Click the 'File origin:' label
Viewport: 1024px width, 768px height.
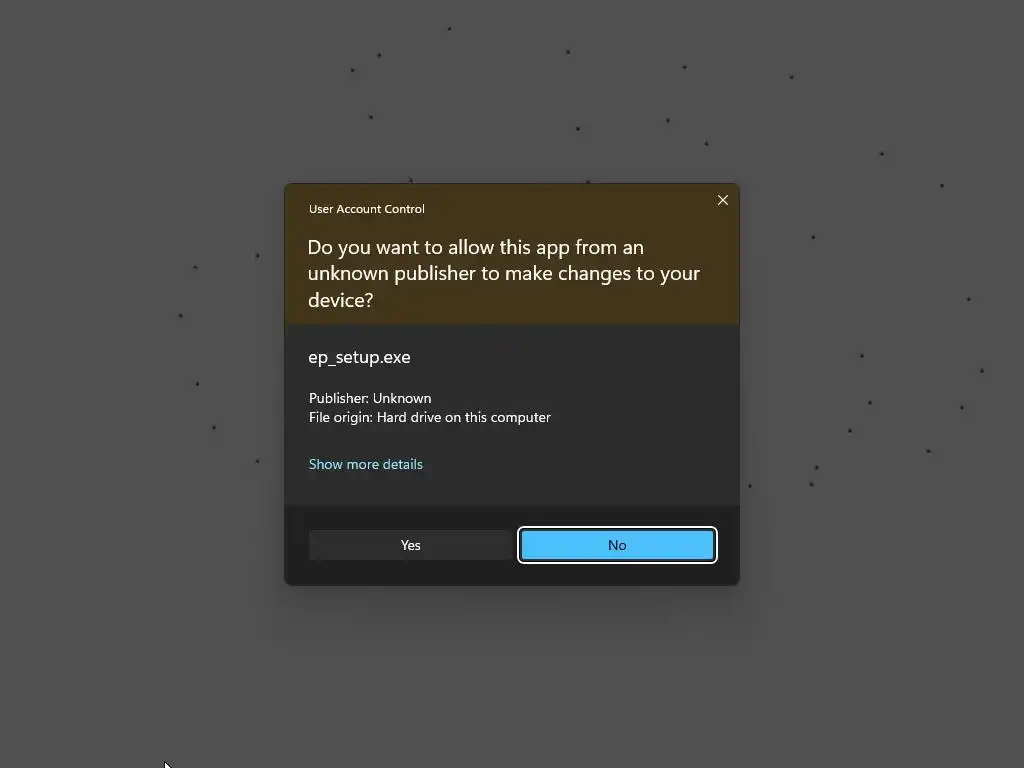point(341,417)
